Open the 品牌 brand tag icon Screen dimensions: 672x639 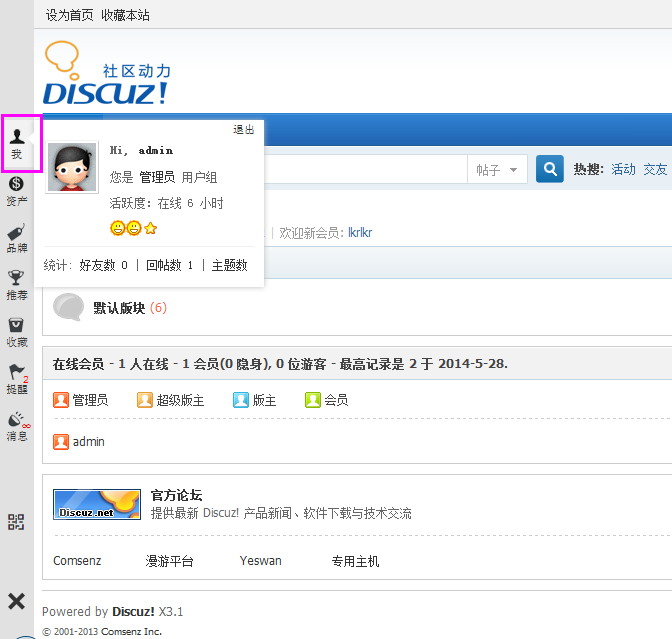point(17,238)
